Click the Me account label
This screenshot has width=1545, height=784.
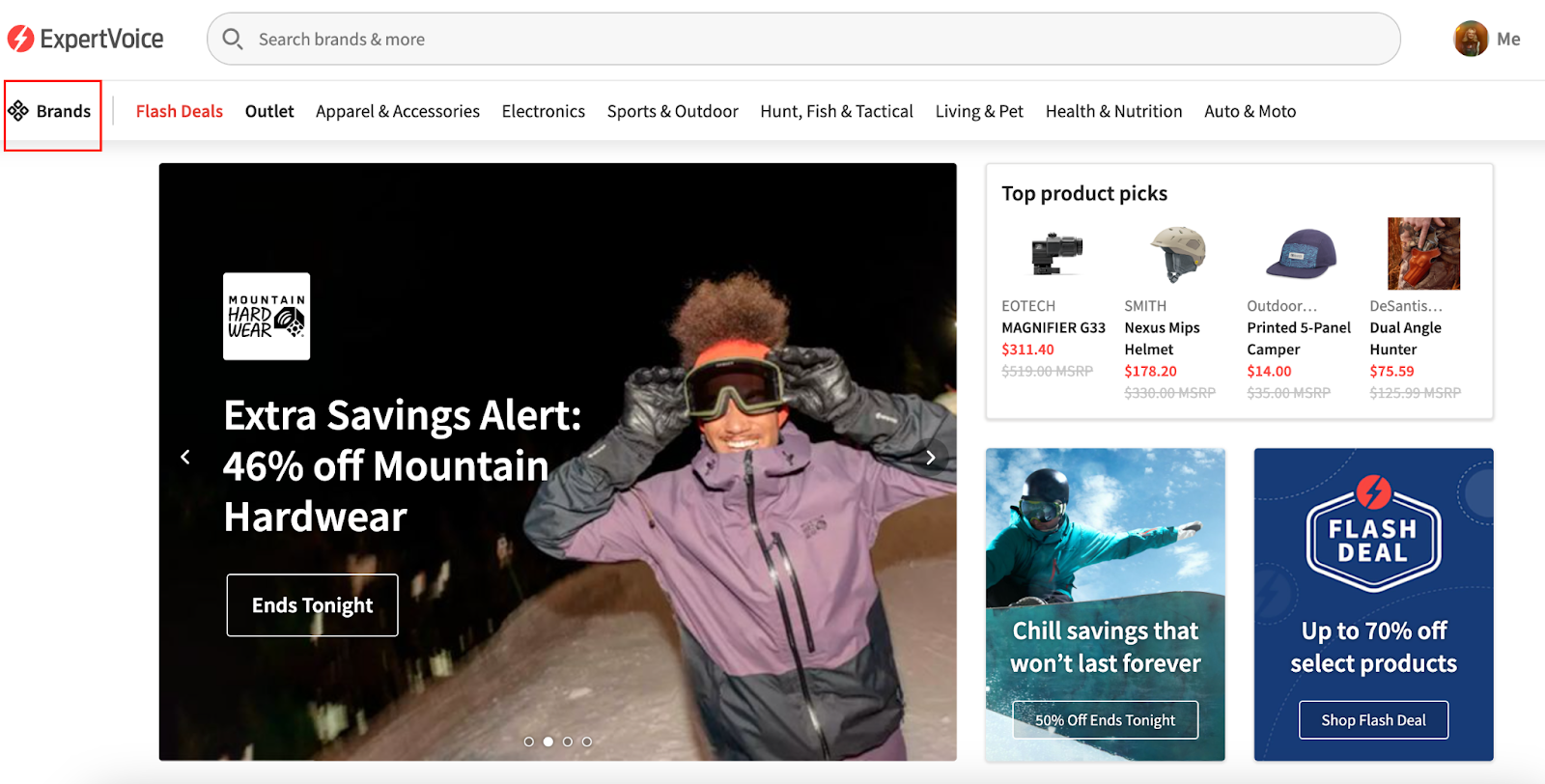[1508, 39]
